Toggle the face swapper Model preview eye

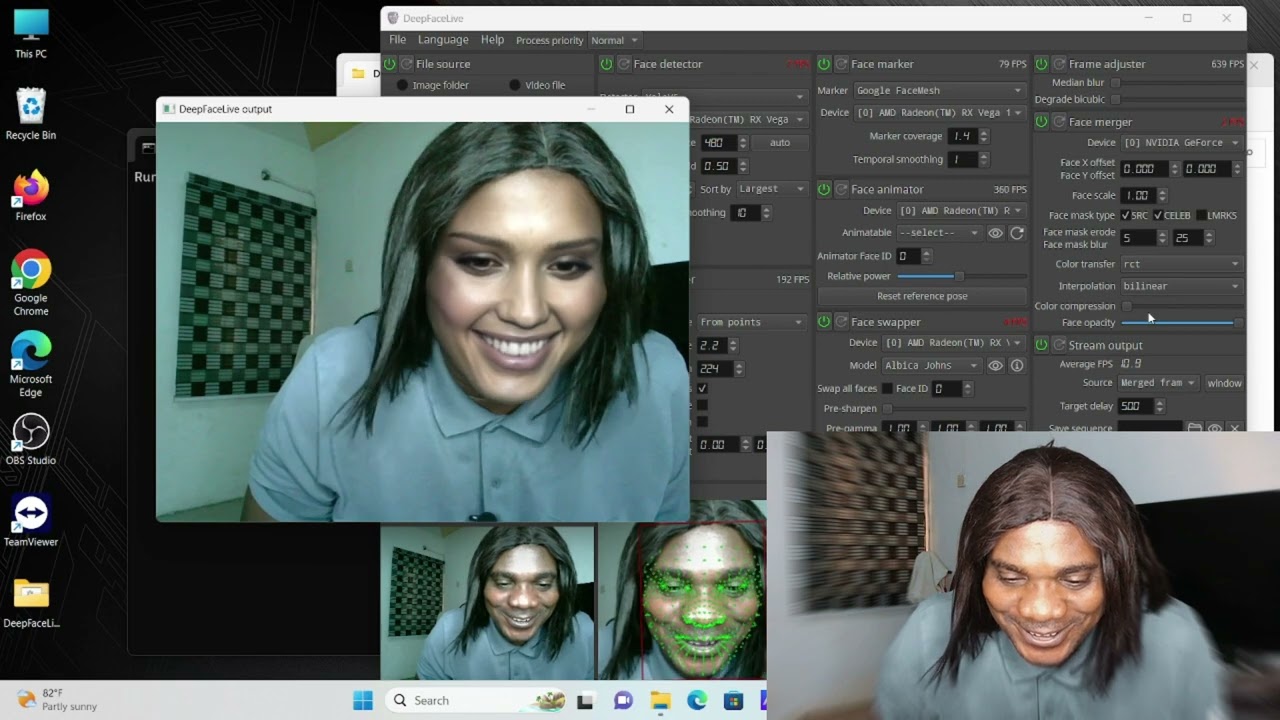995,366
